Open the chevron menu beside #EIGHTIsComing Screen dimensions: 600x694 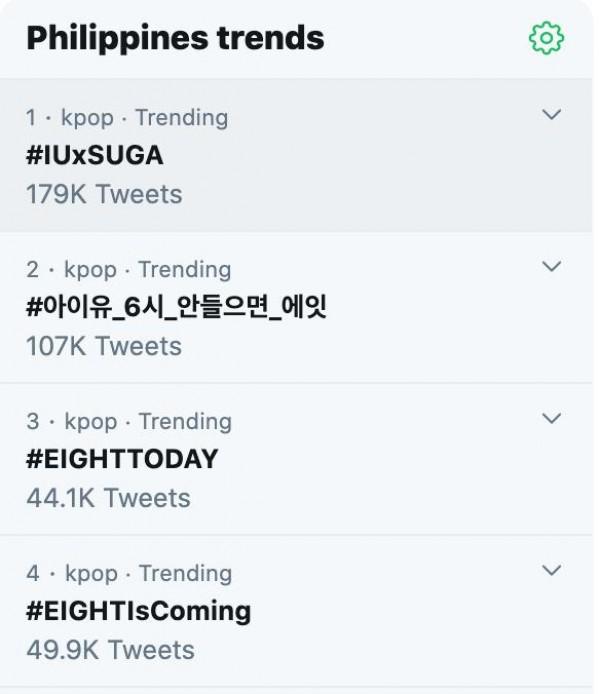551,570
